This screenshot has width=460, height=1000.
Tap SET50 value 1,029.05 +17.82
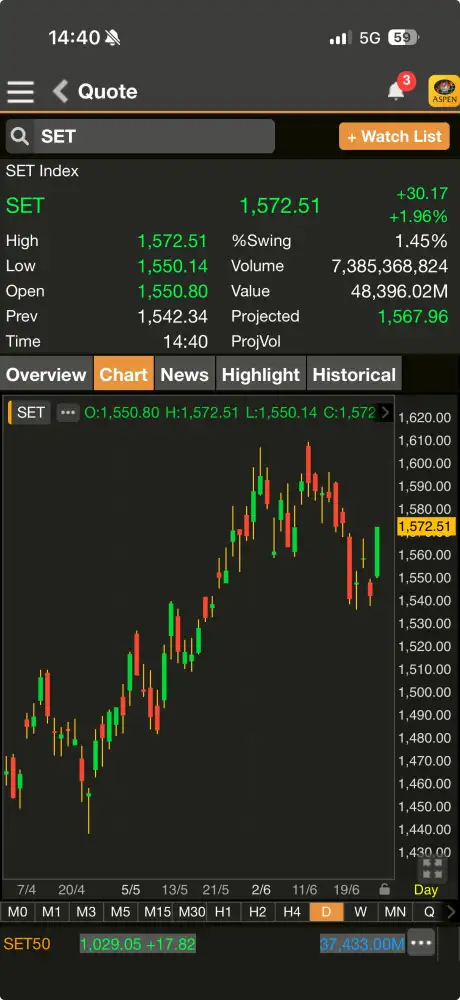coord(137,944)
